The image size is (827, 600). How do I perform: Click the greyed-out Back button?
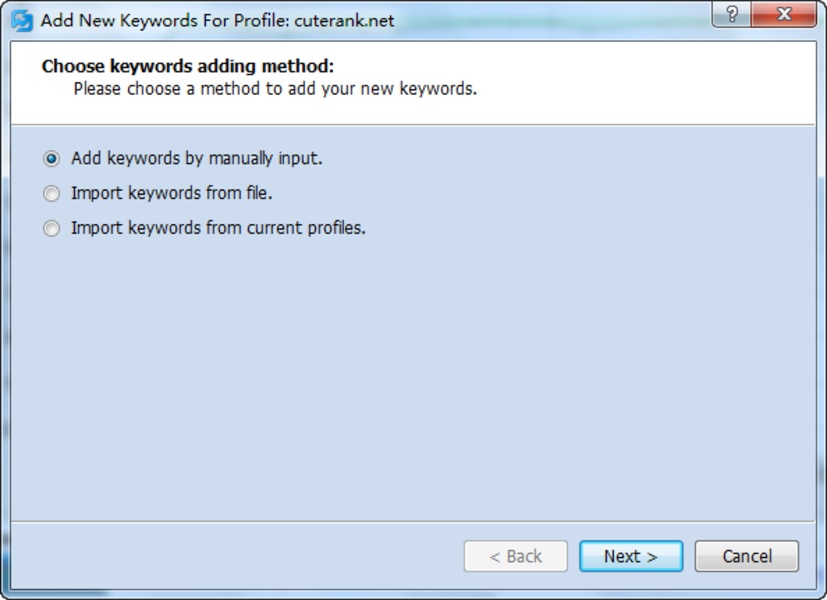click(515, 556)
